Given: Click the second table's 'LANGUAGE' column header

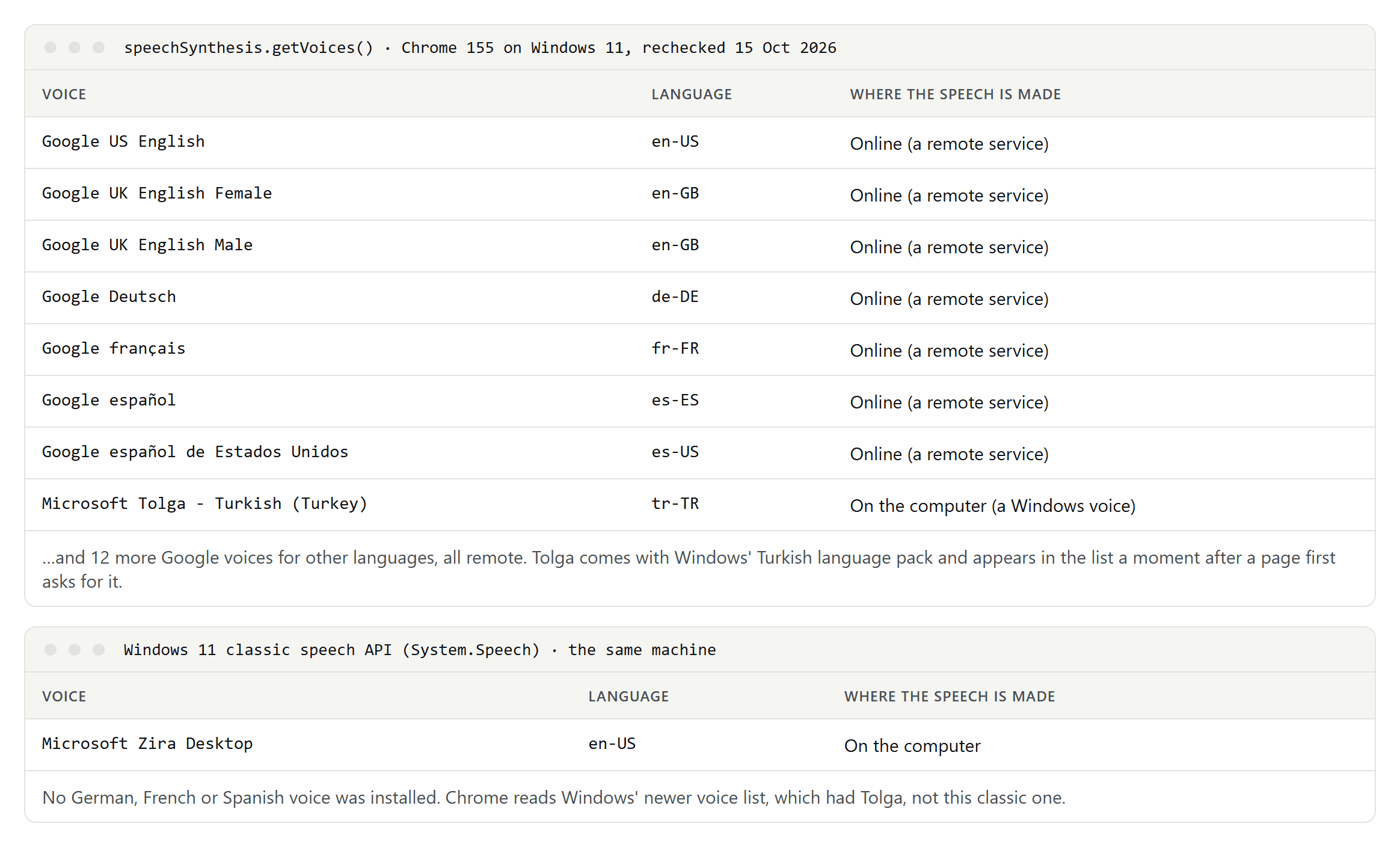Looking at the screenshot, I should click(628, 697).
